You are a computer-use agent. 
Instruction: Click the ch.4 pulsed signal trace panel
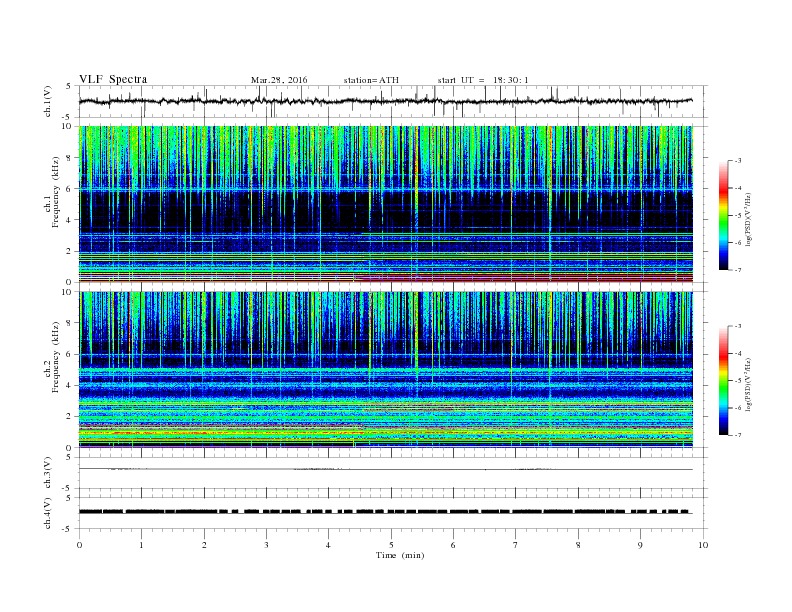[x=393, y=514]
